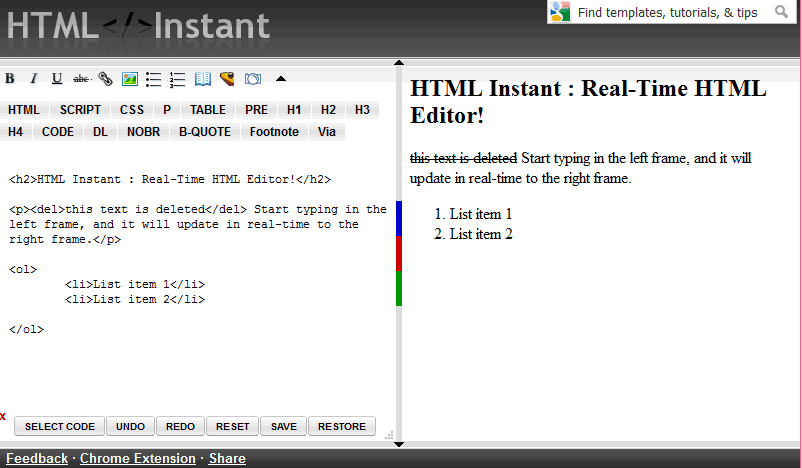Insert Via tag button
802x468 pixels.
(x=327, y=132)
